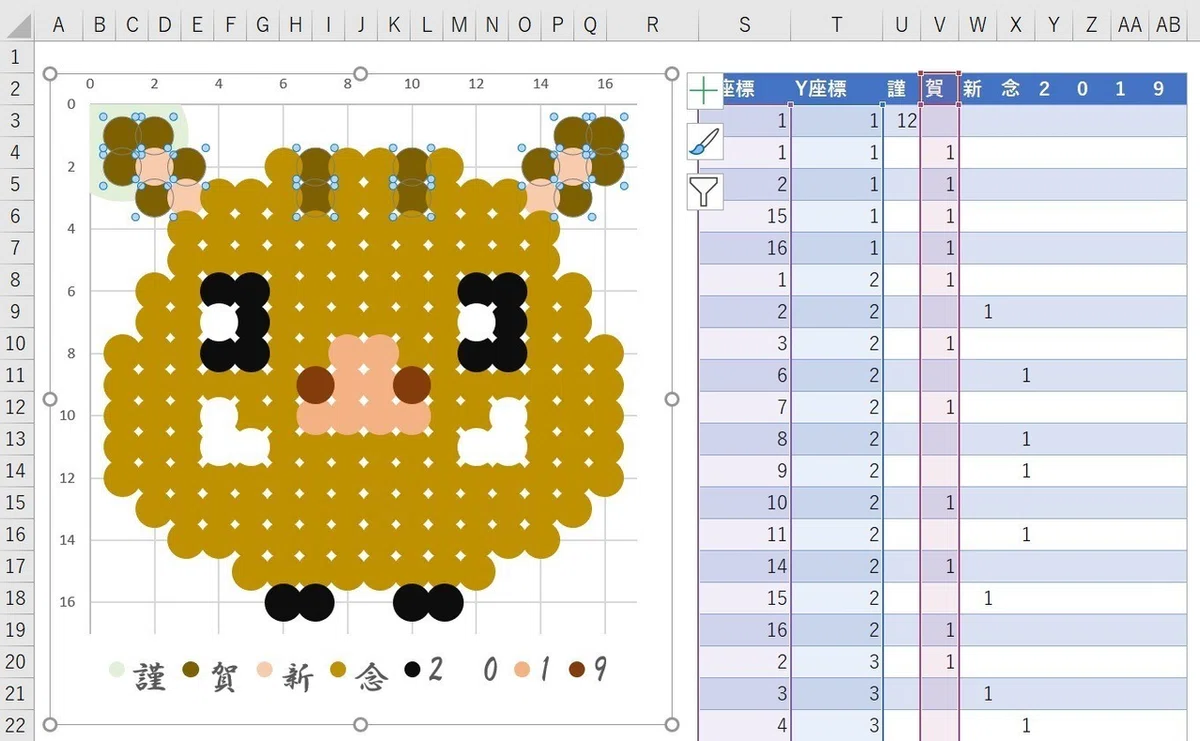The image size is (1200, 741).
Task: Click cell S7 containing 16
Action: [744, 248]
